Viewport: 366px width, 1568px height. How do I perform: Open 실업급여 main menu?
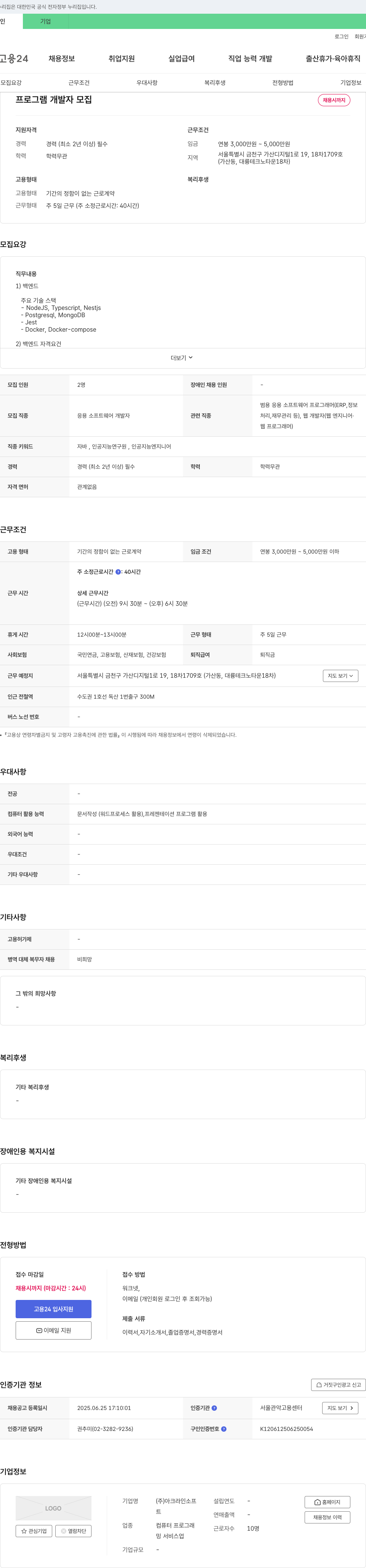(x=181, y=58)
